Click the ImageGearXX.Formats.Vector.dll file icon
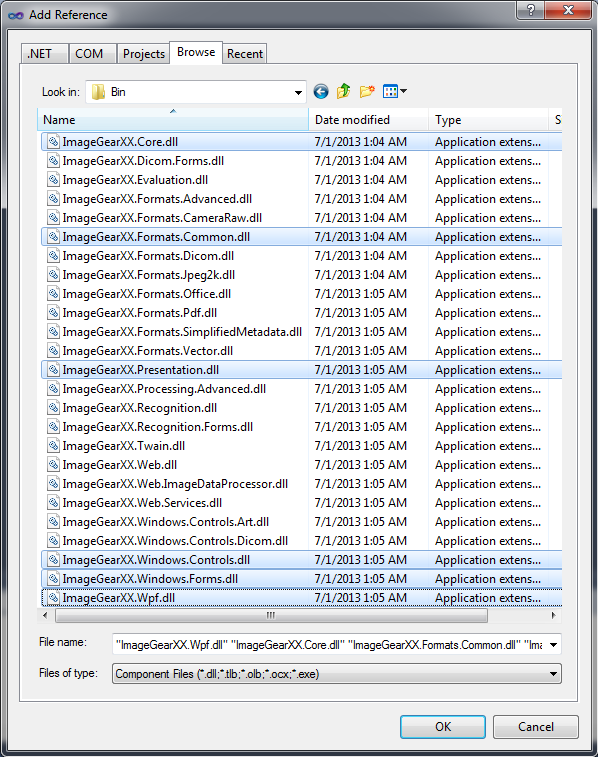598x757 pixels. [x=54, y=351]
